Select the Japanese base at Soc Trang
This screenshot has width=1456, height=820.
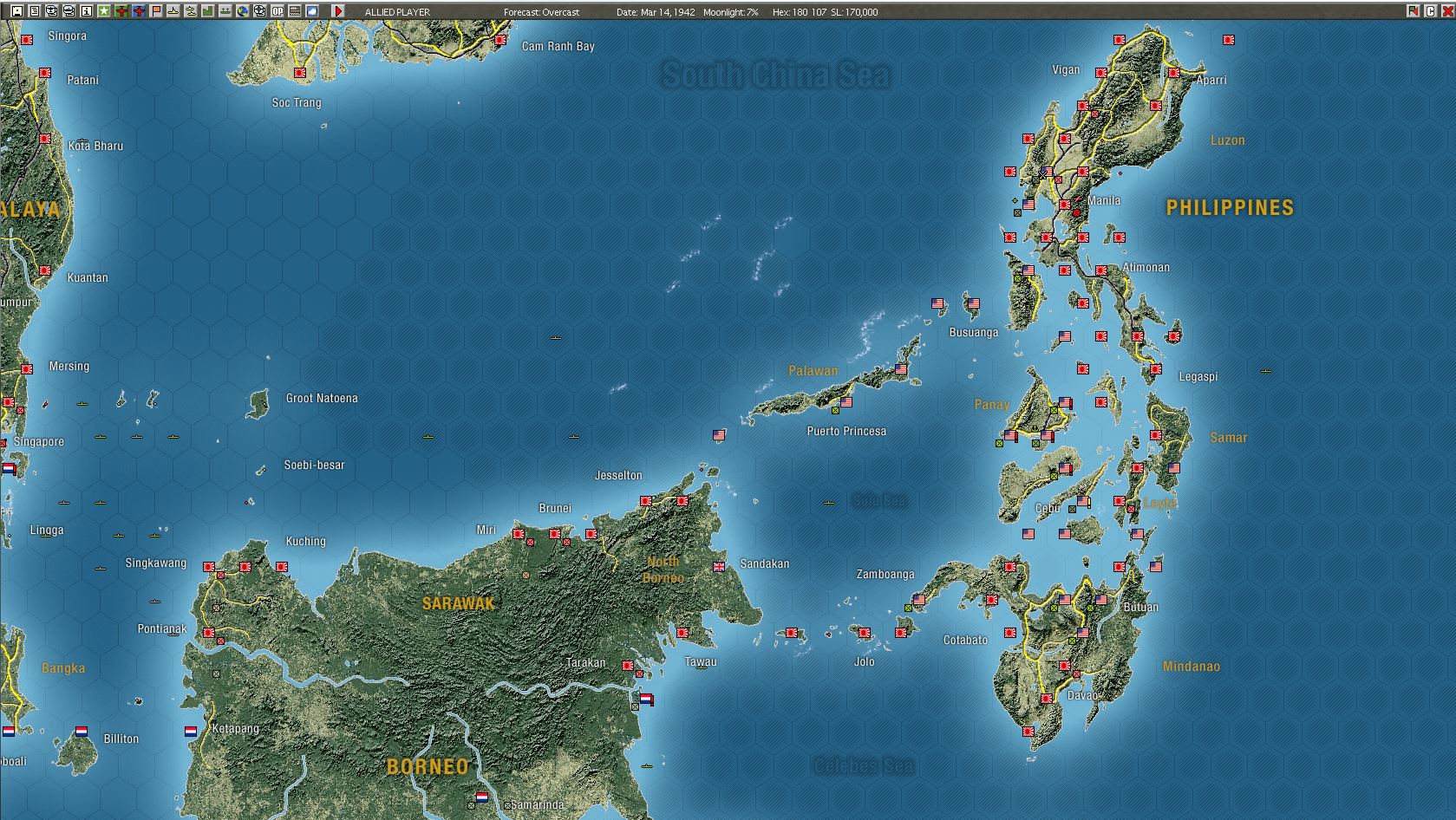click(300, 73)
